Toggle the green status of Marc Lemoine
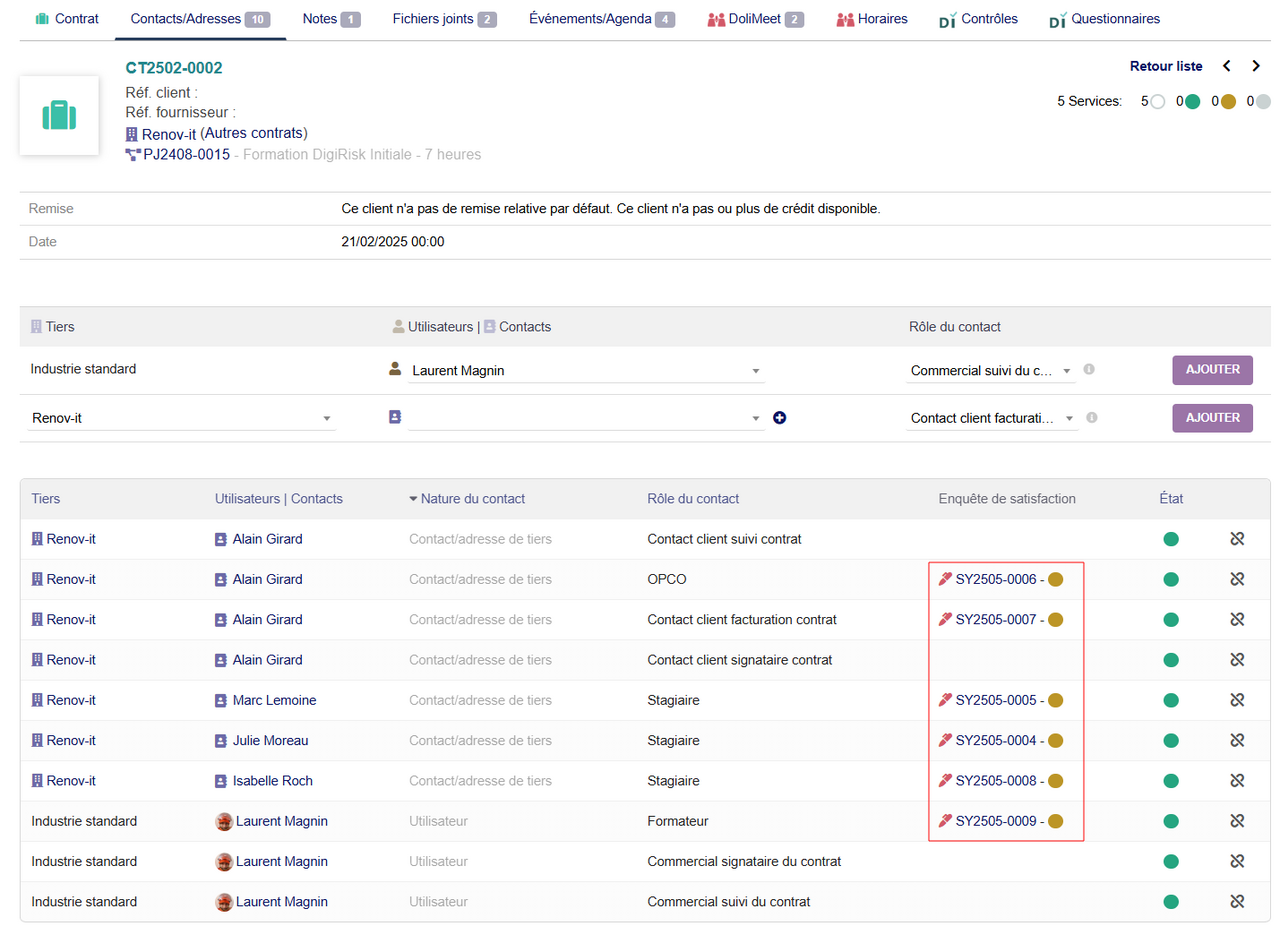This screenshot has width=1280, height=926. tap(1171, 700)
